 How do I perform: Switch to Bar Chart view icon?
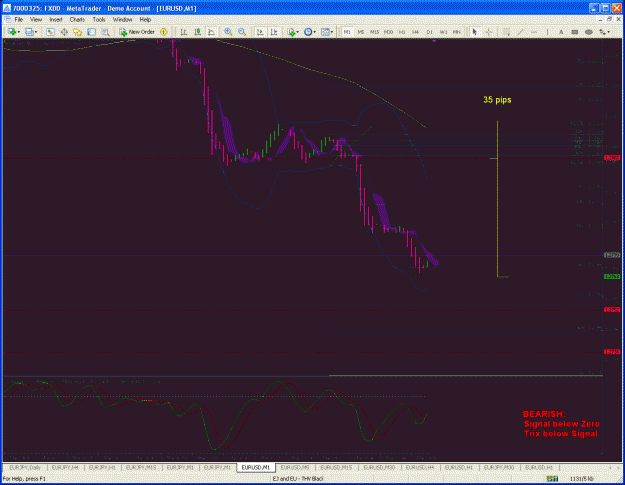(184, 32)
